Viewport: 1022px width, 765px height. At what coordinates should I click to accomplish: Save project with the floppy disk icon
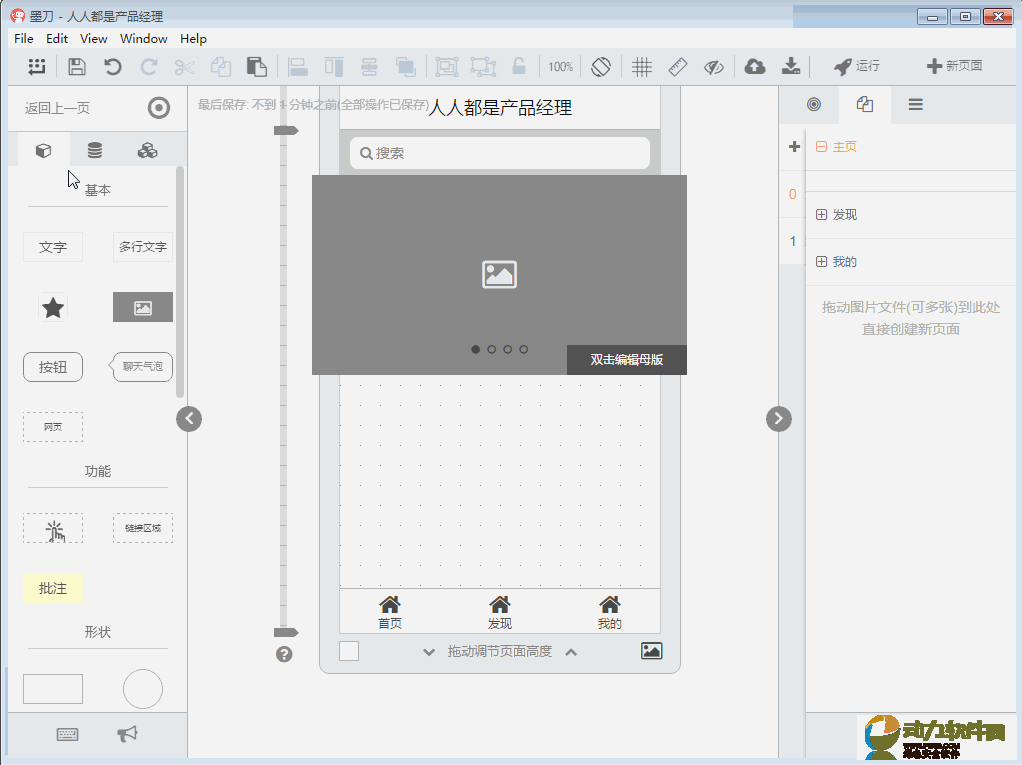77,66
